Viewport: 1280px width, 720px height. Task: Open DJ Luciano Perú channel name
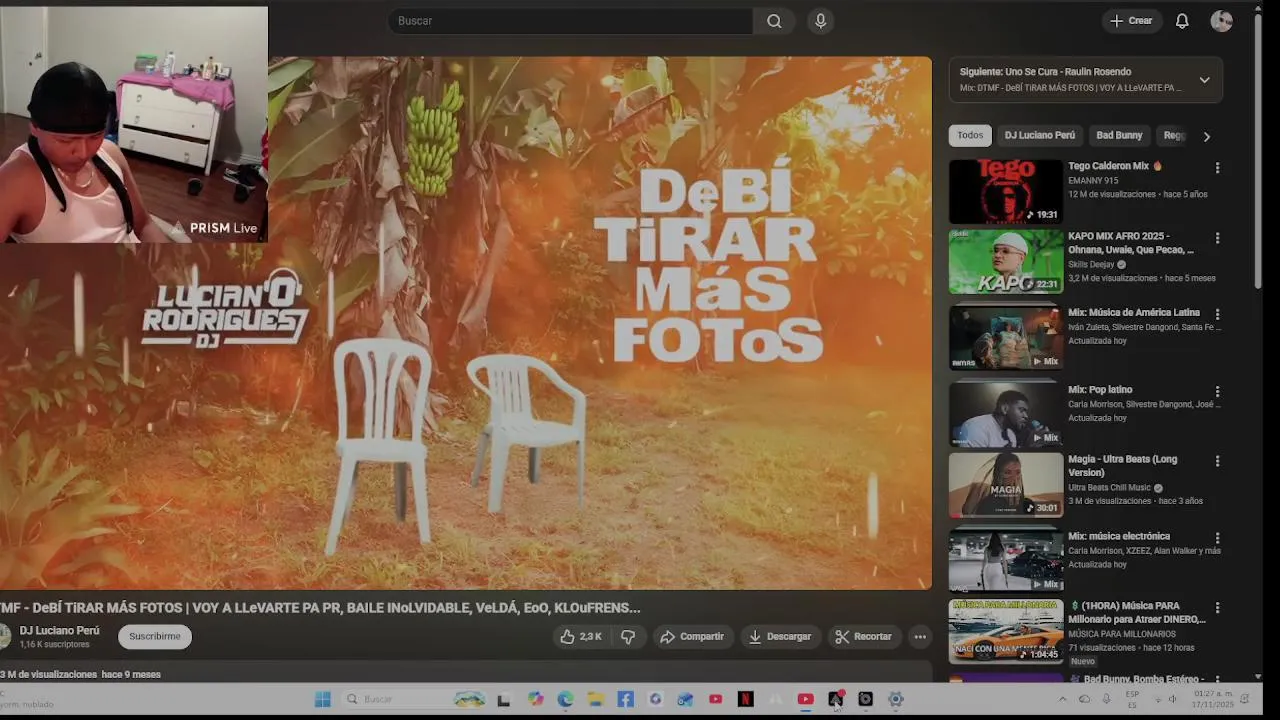[60, 631]
